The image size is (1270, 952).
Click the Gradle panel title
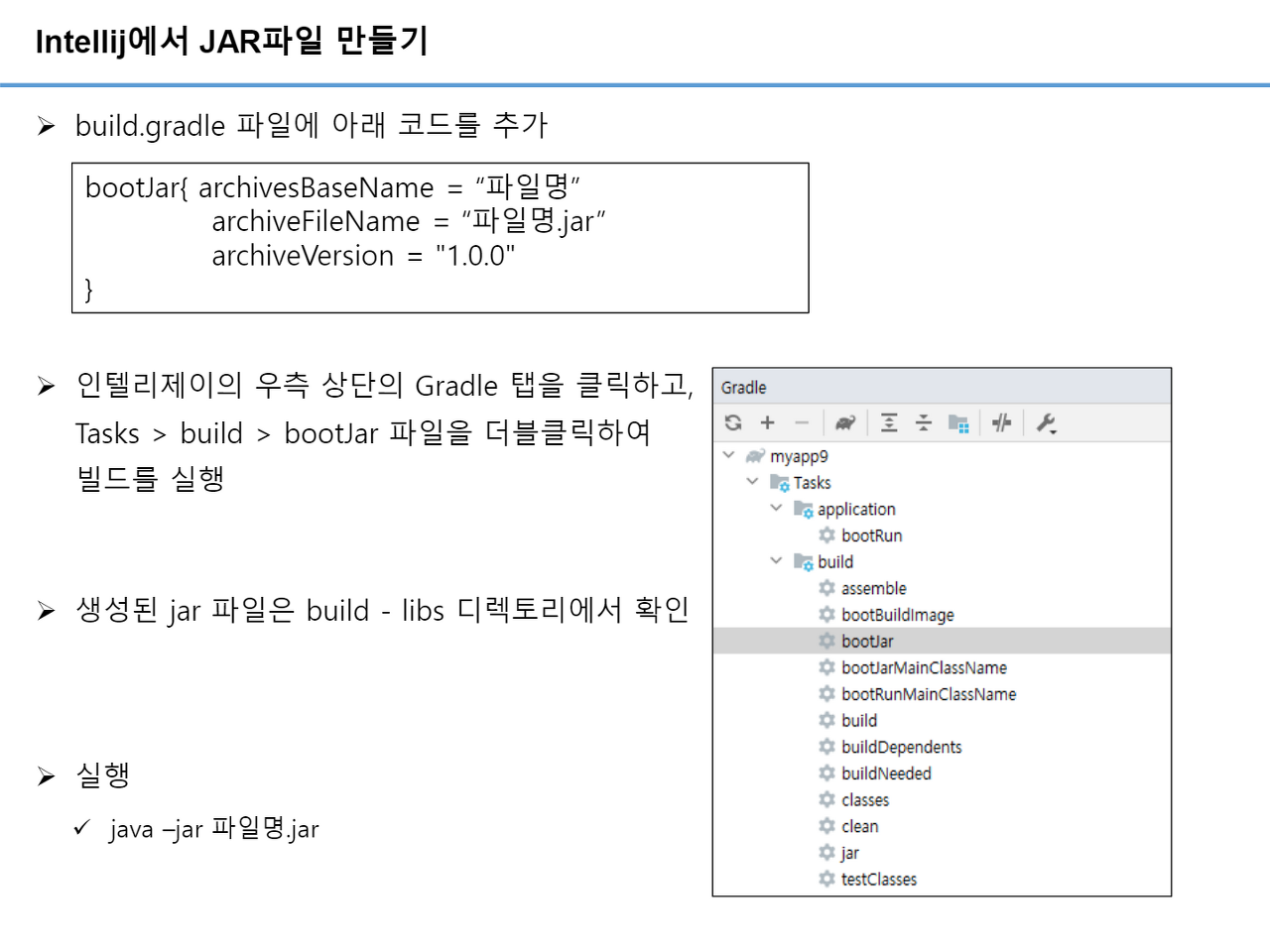tap(743, 388)
